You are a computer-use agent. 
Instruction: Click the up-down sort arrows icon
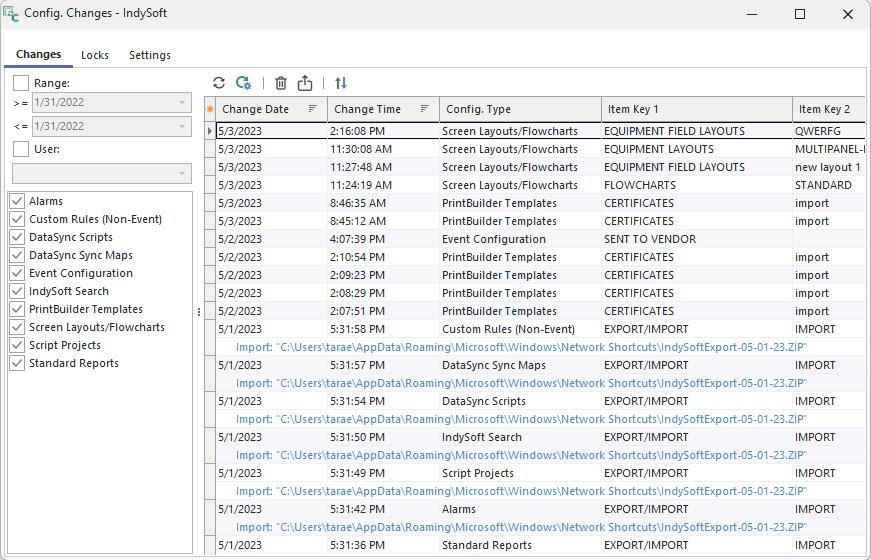[341, 83]
